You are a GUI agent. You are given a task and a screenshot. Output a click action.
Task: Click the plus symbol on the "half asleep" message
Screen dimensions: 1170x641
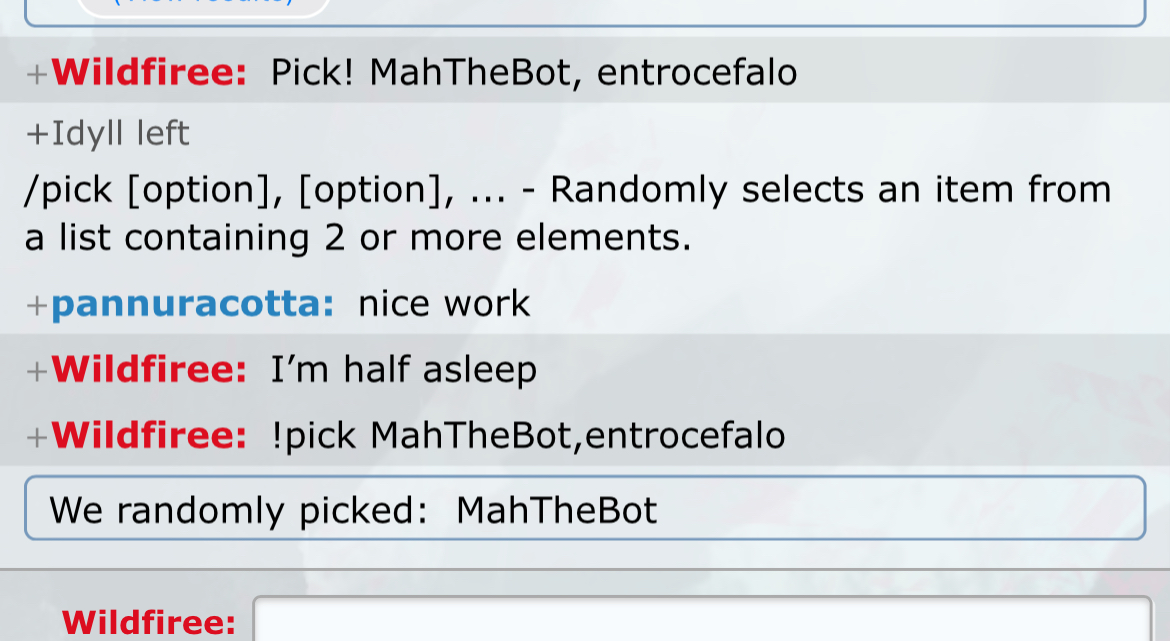pos(37,370)
